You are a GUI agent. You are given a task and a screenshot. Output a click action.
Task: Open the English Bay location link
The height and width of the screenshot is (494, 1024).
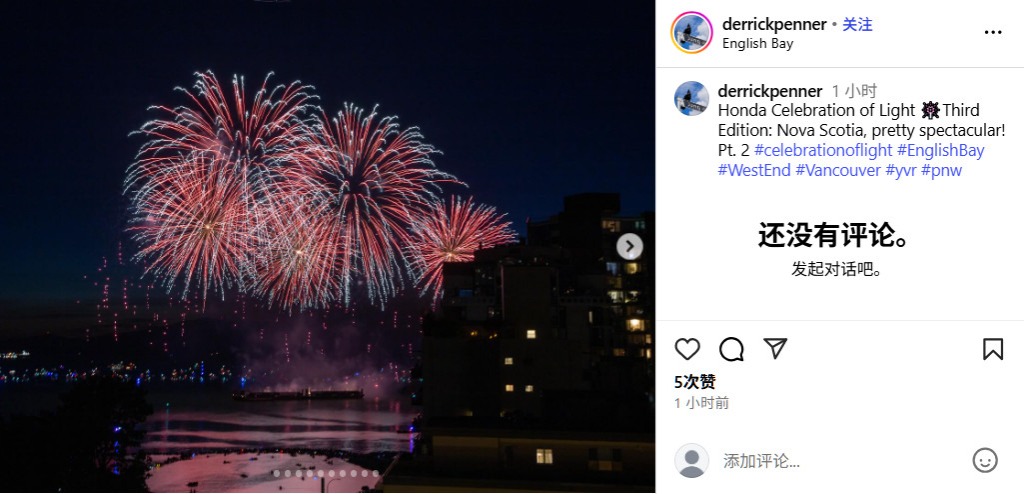pyautogui.click(x=758, y=44)
